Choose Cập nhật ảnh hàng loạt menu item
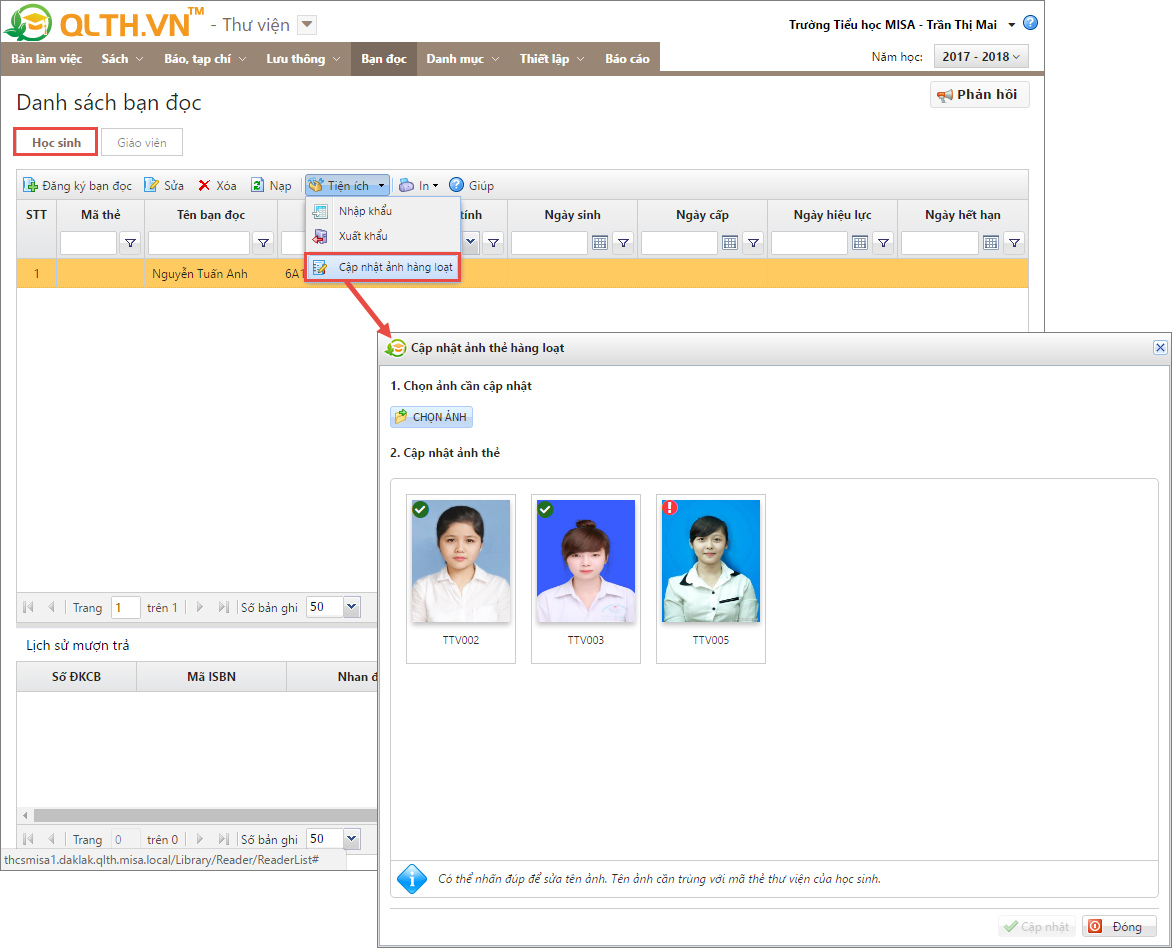The image size is (1174, 950). point(394,267)
